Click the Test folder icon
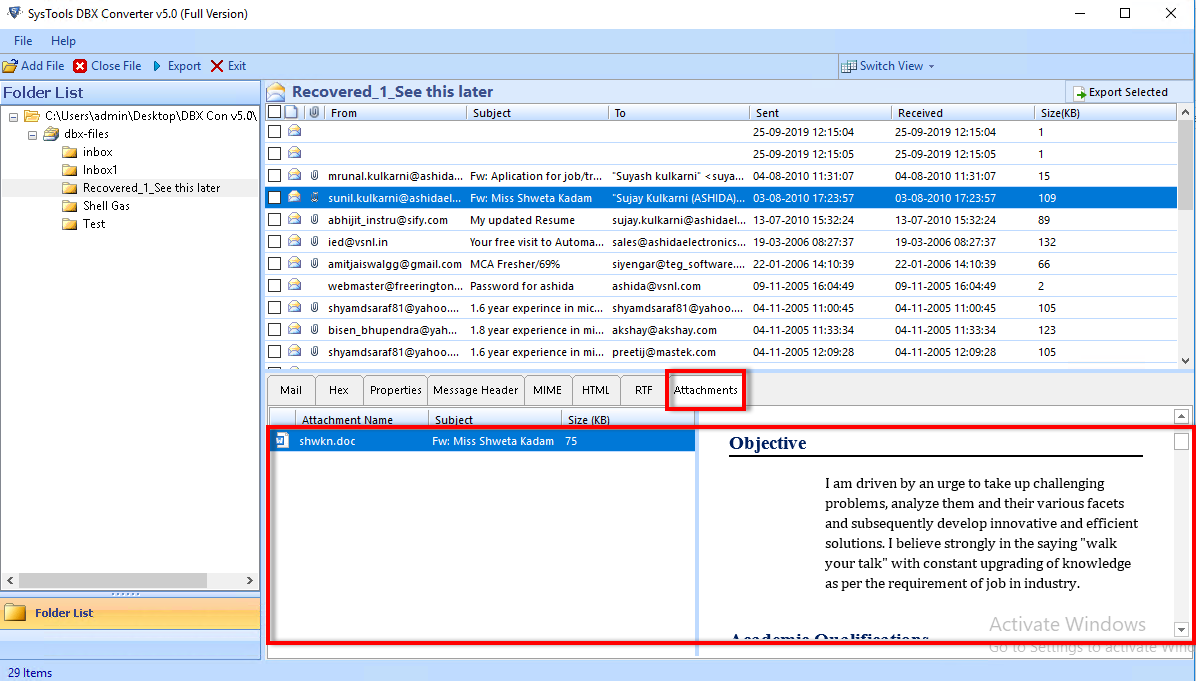This screenshot has height=681, width=1196. [69, 224]
